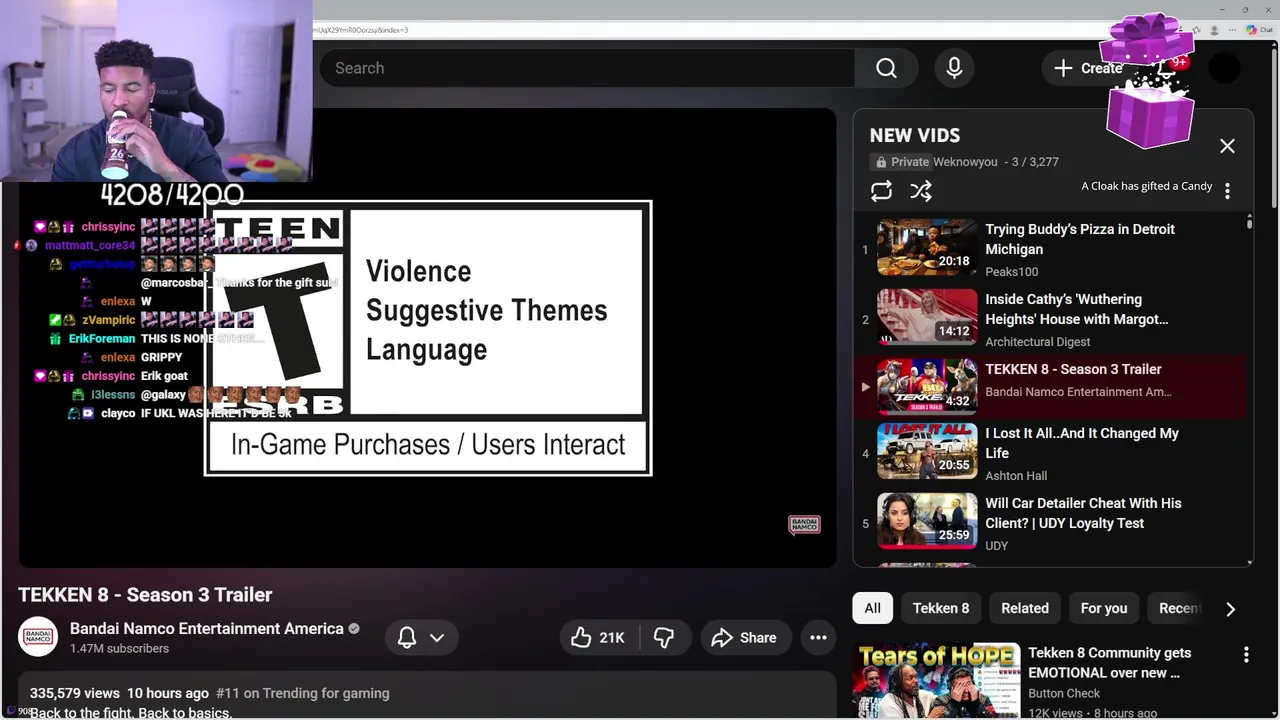Open Will Car Detailer Cheat video title

click(1083, 513)
